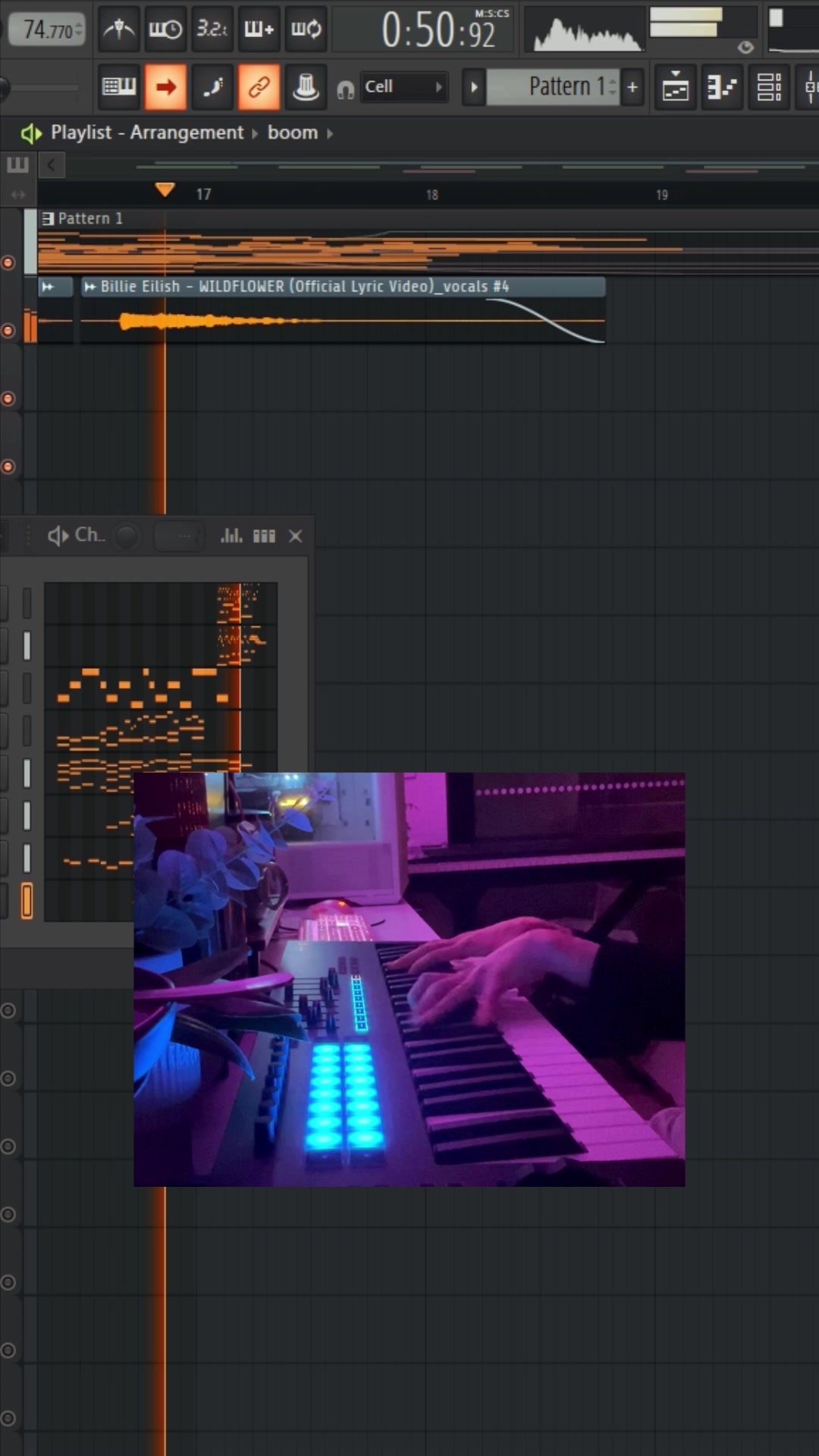The width and height of the screenshot is (819, 1456).
Task: Click the keyboard performance video overlay
Action: click(409, 979)
